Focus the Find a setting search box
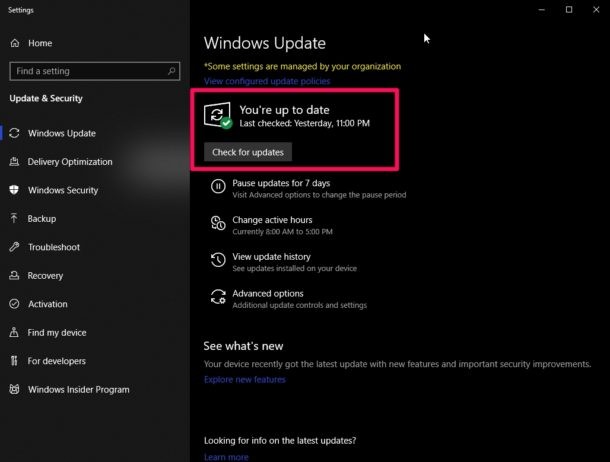The image size is (610, 462). tap(95, 71)
